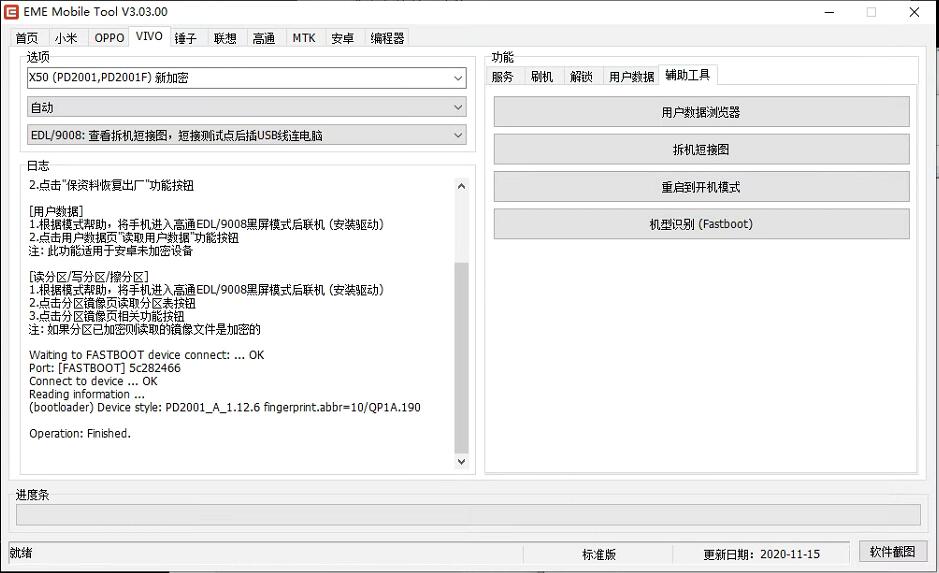Click the 就绪 status text
The height and width of the screenshot is (573, 939).
coord(21,553)
